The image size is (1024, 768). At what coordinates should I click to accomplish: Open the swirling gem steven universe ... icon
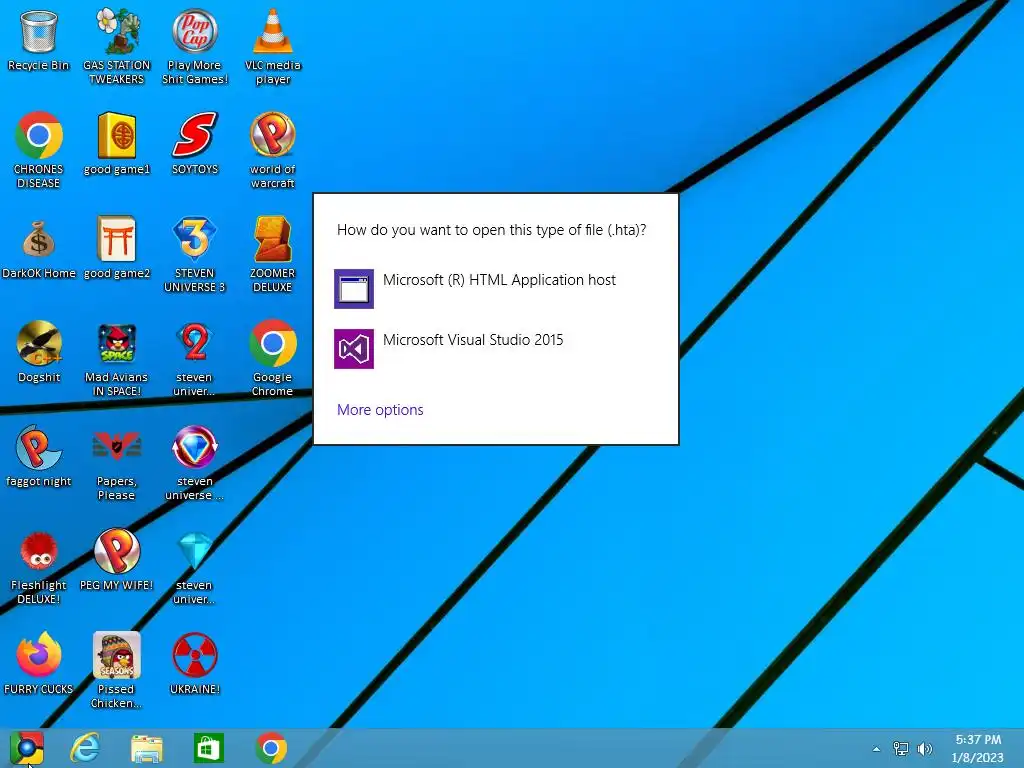tap(195, 461)
